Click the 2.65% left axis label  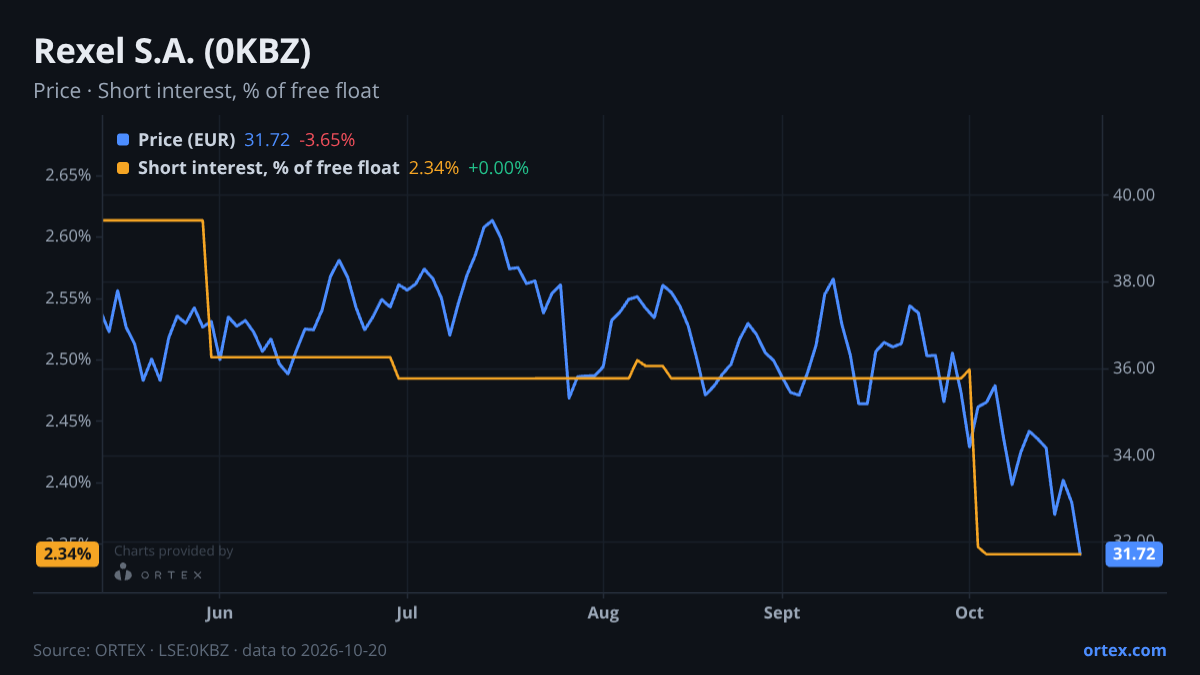coord(68,175)
